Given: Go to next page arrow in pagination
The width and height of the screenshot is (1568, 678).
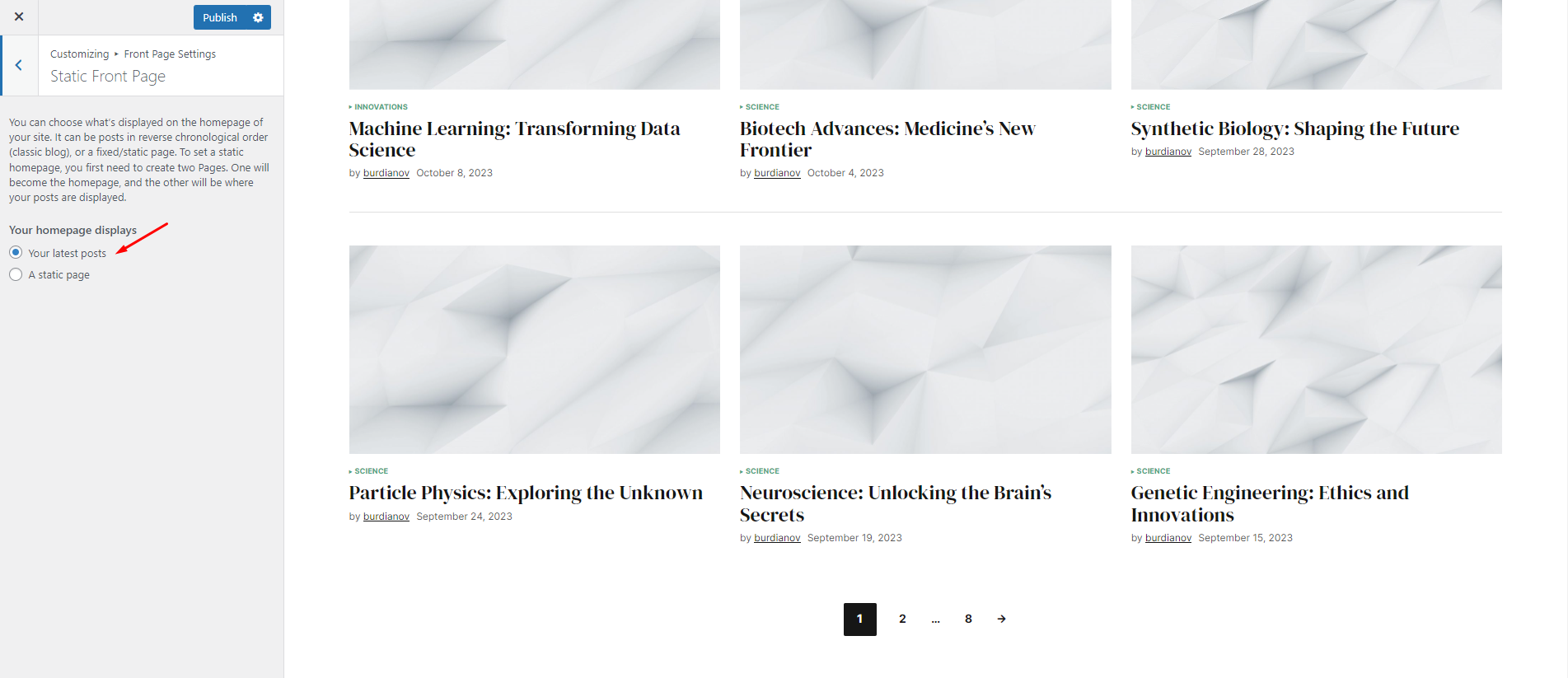Looking at the screenshot, I should tap(1001, 619).
